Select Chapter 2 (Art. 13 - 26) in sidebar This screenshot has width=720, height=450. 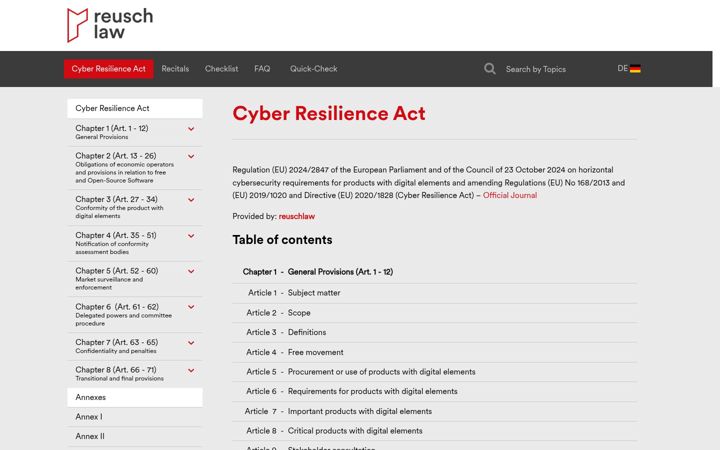point(116,156)
